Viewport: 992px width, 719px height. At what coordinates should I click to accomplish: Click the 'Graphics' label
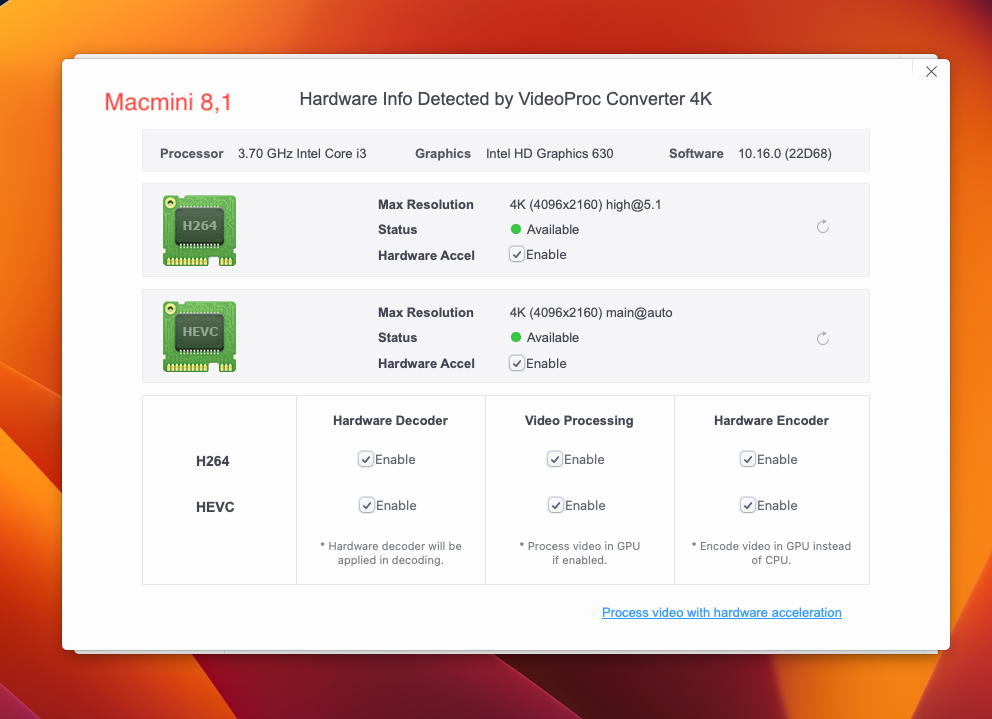[443, 154]
